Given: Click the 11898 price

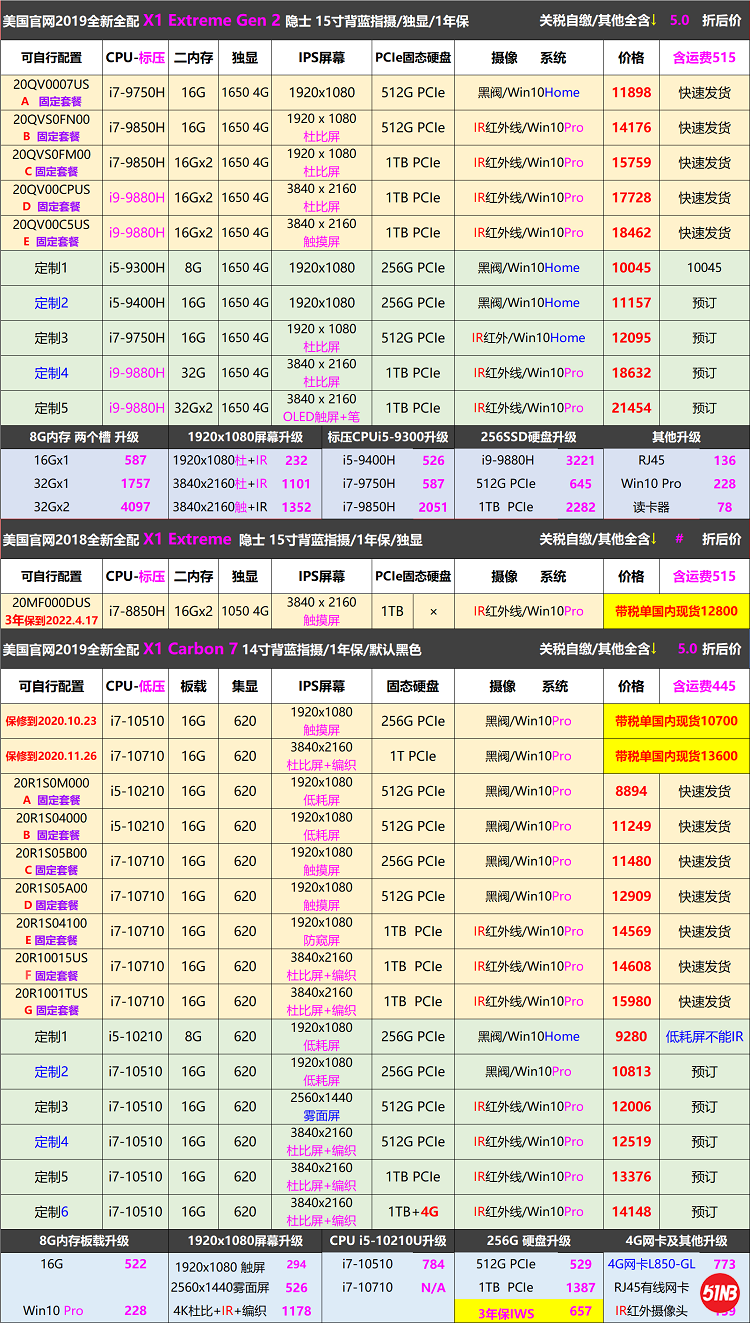Looking at the screenshot, I should [x=631, y=92].
